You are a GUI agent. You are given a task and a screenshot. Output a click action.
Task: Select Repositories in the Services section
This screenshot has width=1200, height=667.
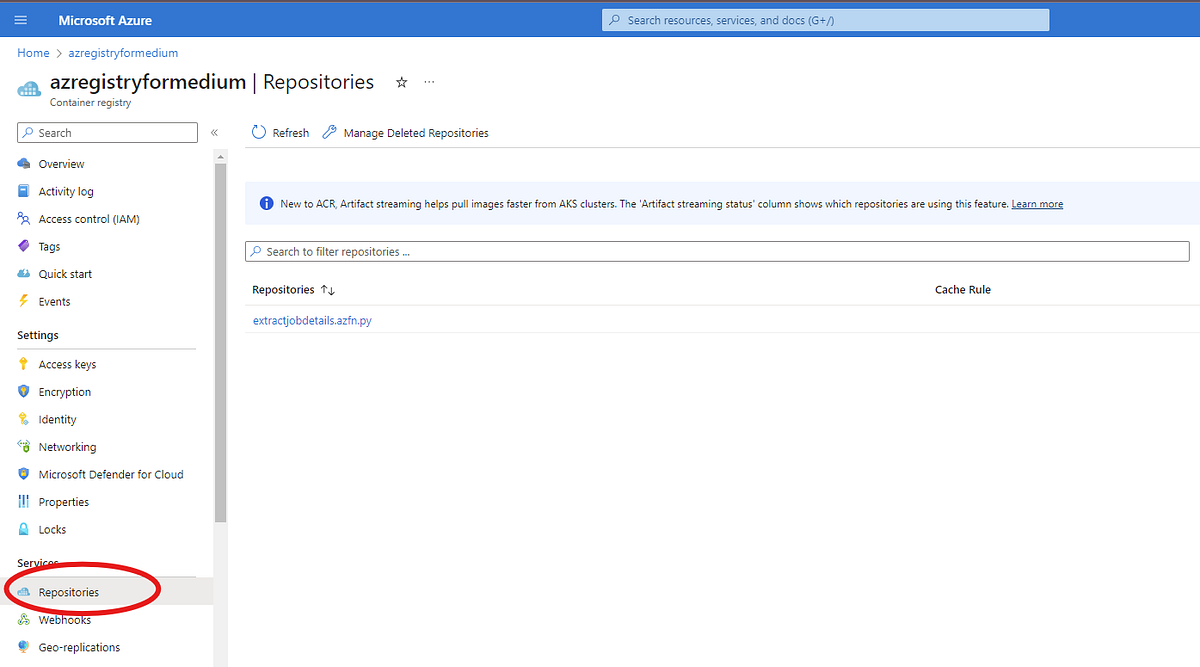pyautogui.click(x=70, y=591)
